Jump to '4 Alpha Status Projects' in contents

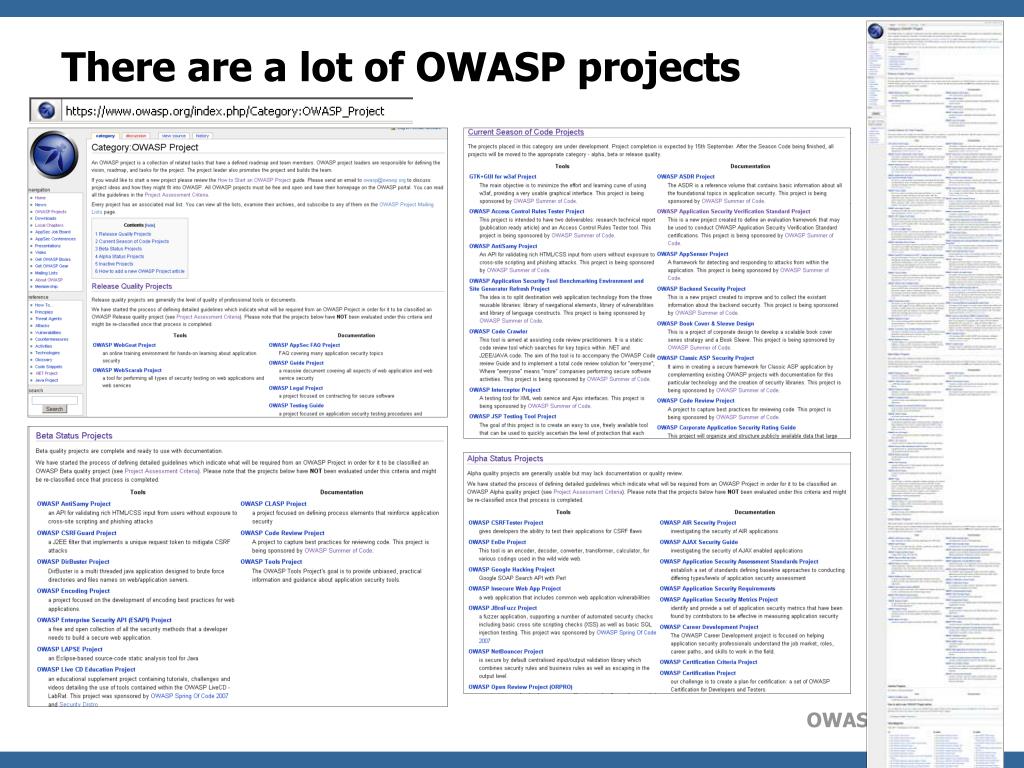pos(120,256)
